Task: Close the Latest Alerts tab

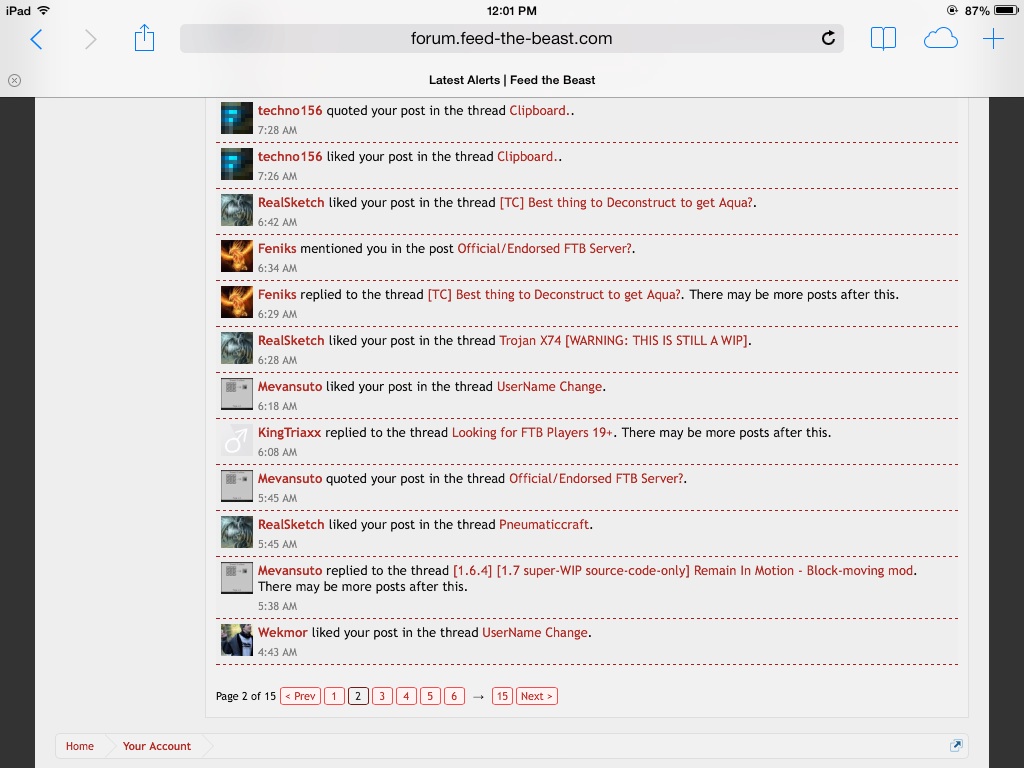Action: [x=14, y=80]
